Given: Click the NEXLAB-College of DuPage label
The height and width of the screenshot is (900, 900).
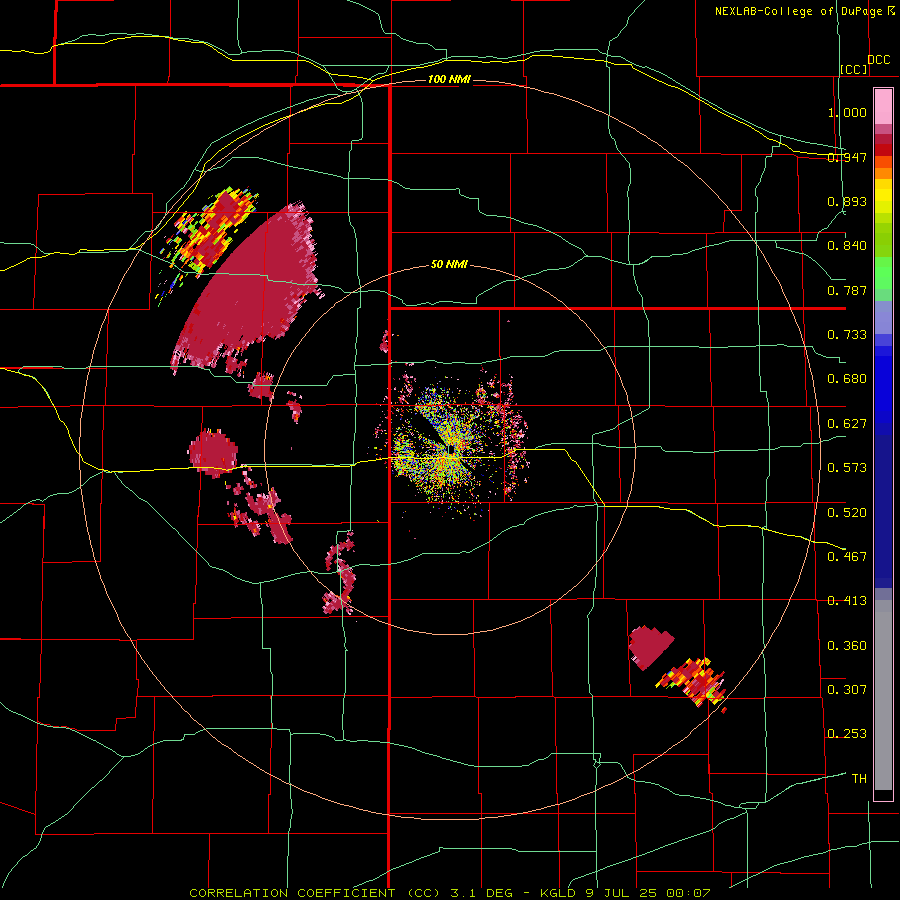Looking at the screenshot, I should click(799, 11).
